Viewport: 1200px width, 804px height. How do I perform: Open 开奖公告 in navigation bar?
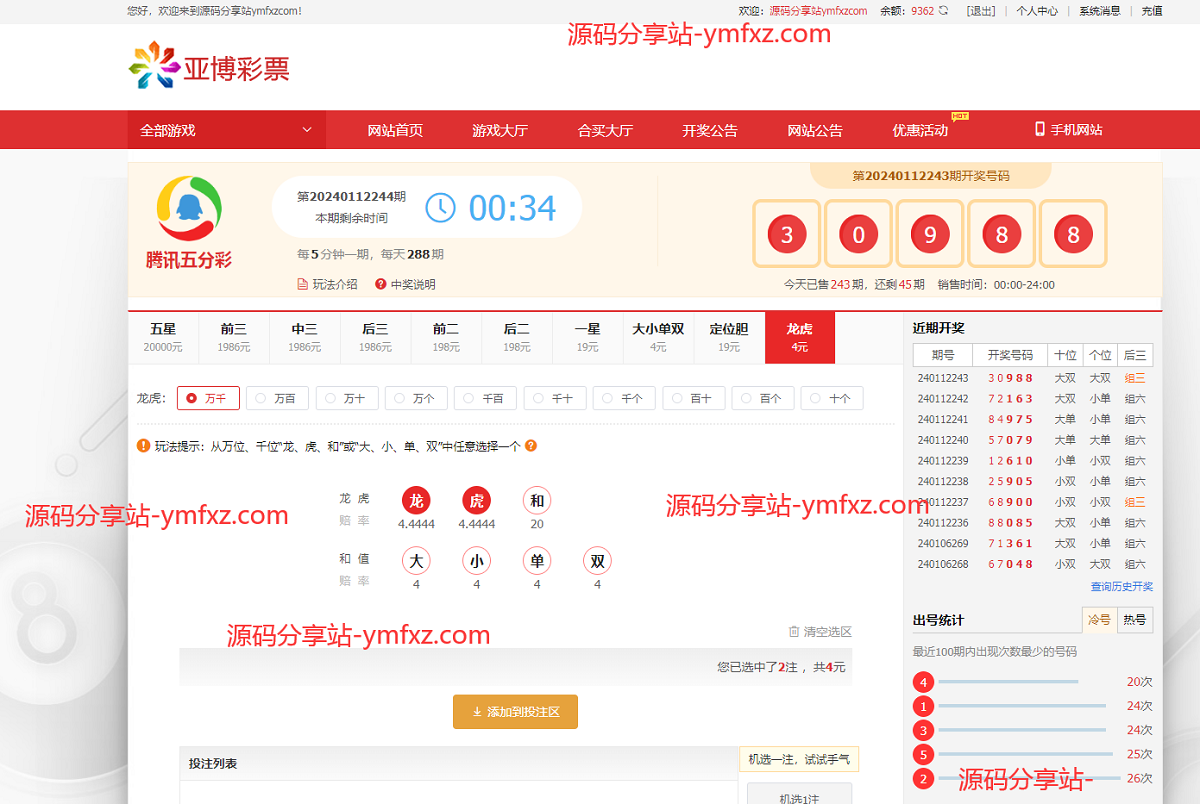(710, 130)
